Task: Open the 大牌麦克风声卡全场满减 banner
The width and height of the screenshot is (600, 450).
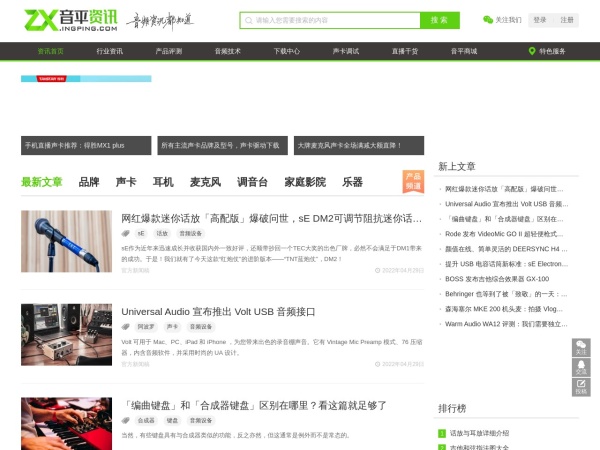Action: (x=359, y=145)
